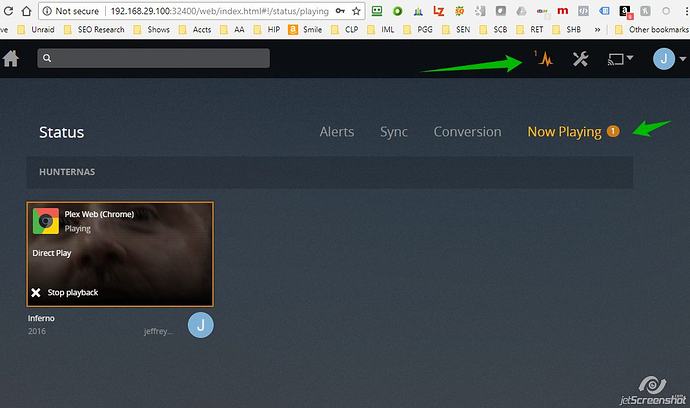This screenshot has height=408, width=690.
Task: Click the green circle extension icon
Action: (x=398, y=11)
